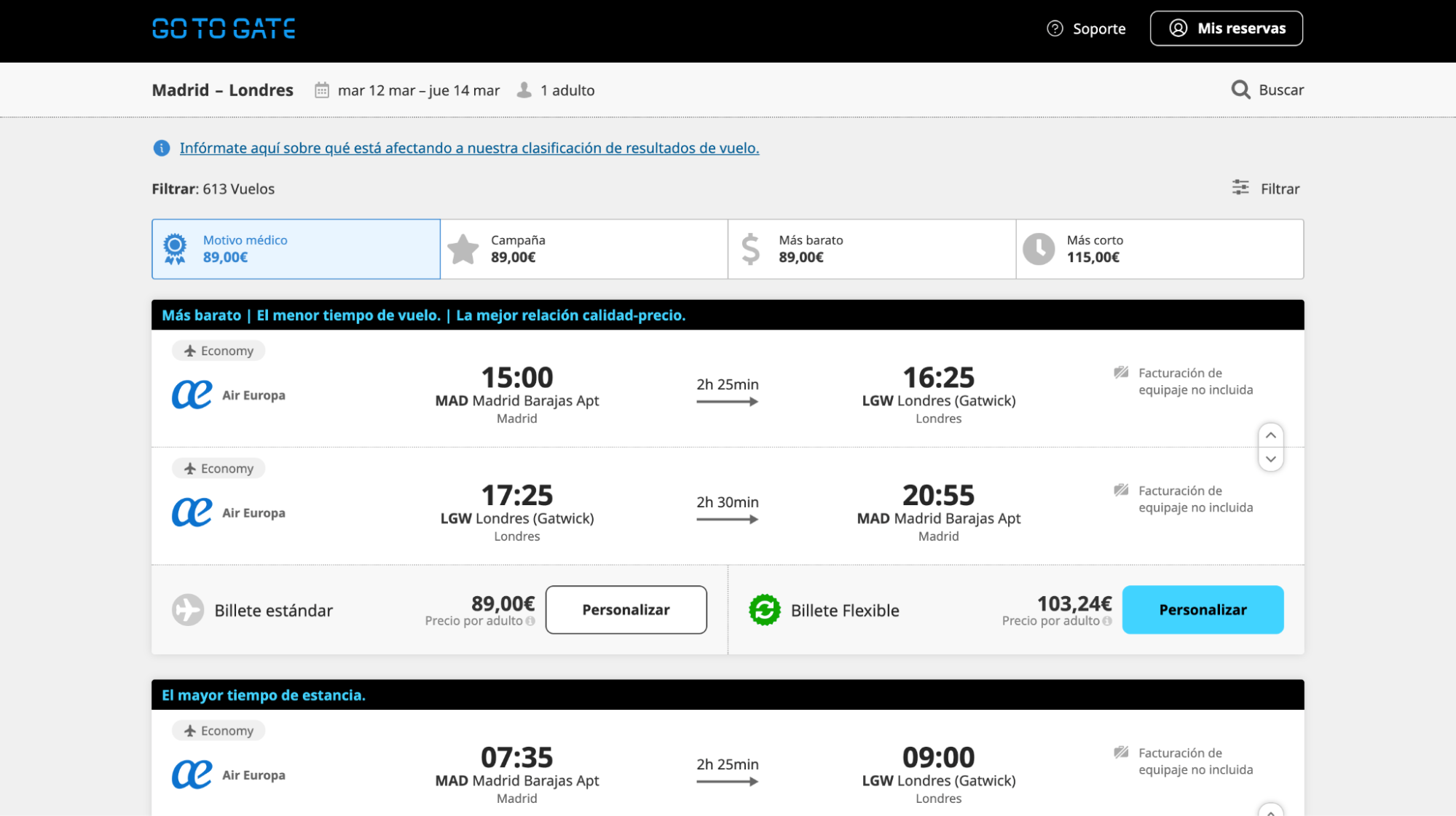1456x816 pixels.
Task: Click the El mayor tiempo de estancia header
Action: [264, 695]
